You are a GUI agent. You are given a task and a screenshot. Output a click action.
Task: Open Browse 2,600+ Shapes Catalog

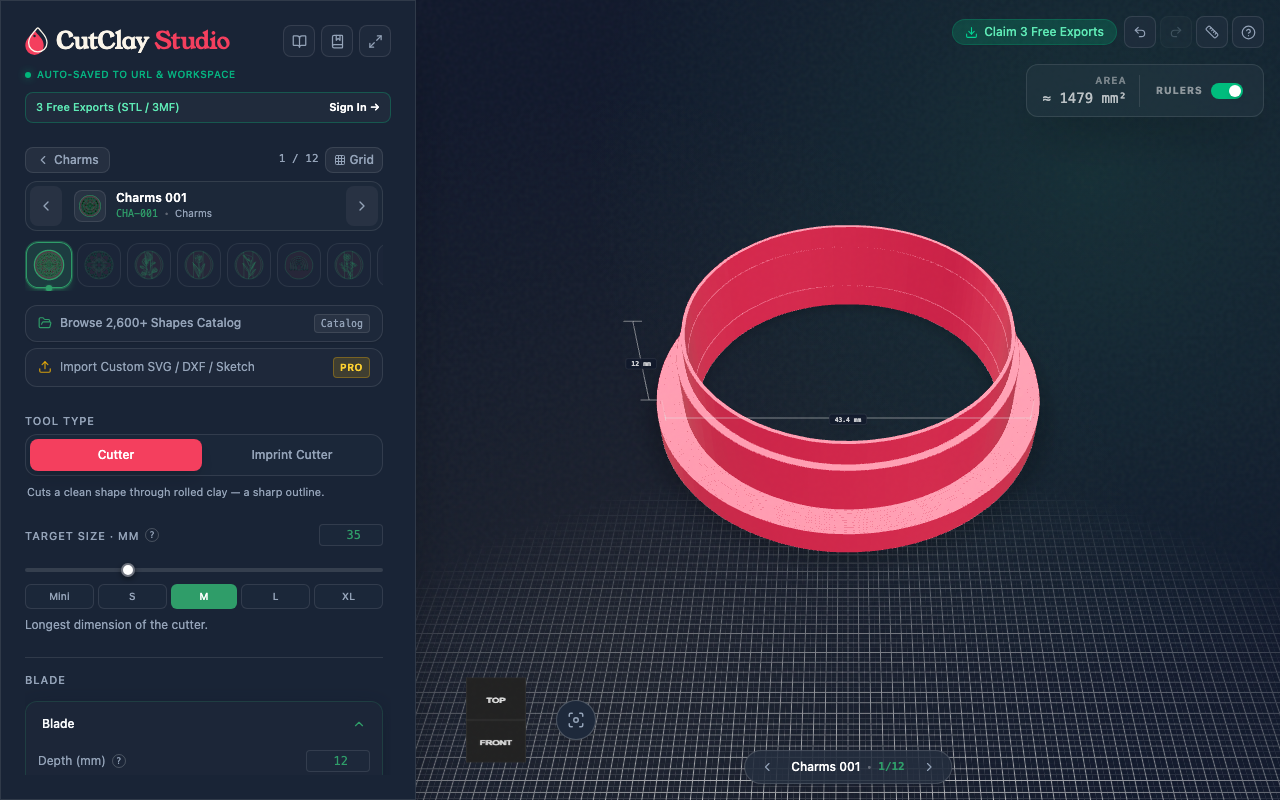pyautogui.click(x=204, y=323)
